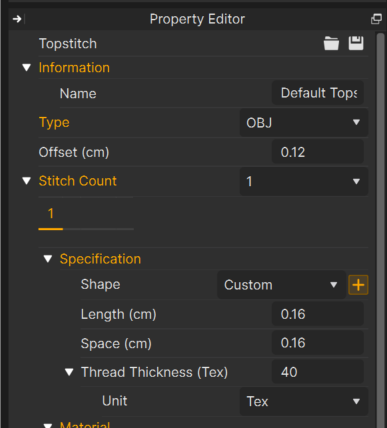Edit the Length (cm) value
The width and height of the screenshot is (387, 428).
click(x=318, y=314)
